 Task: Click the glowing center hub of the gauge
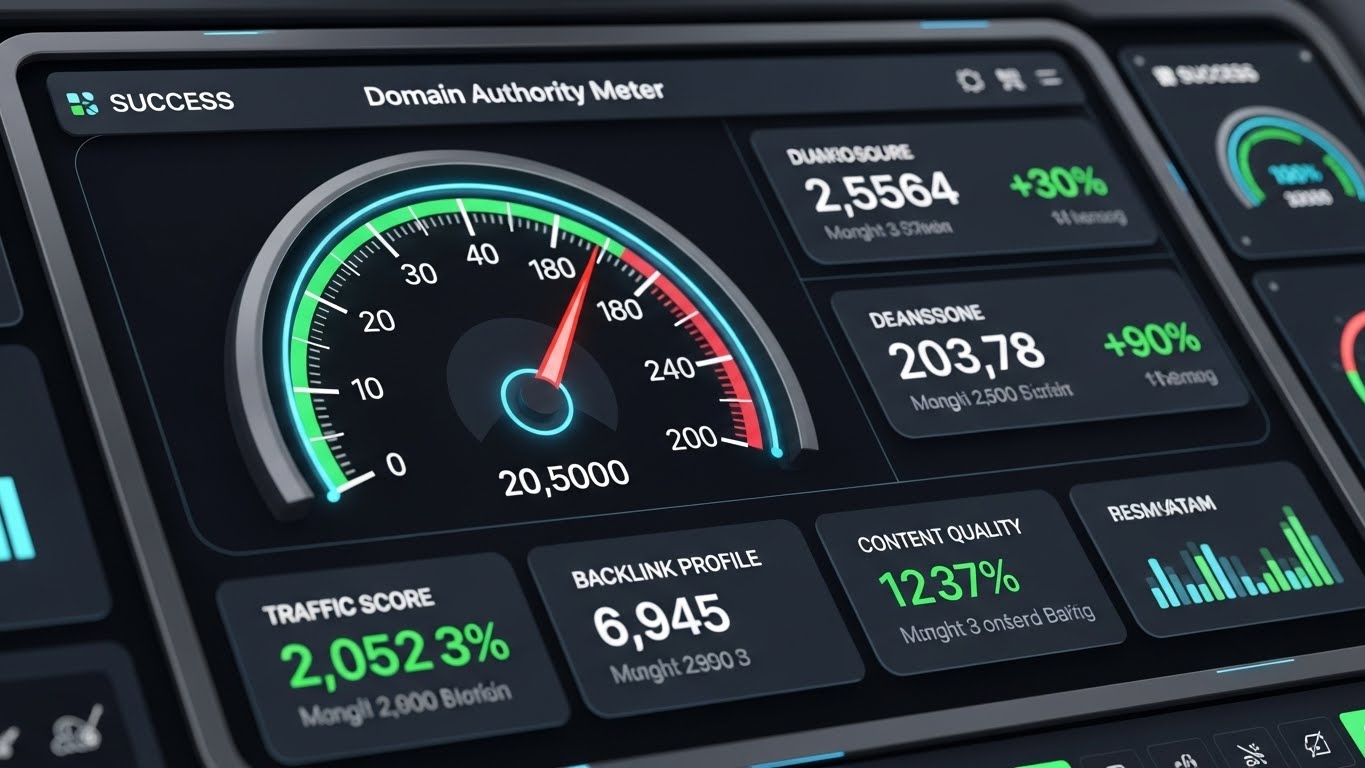[x=536, y=398]
